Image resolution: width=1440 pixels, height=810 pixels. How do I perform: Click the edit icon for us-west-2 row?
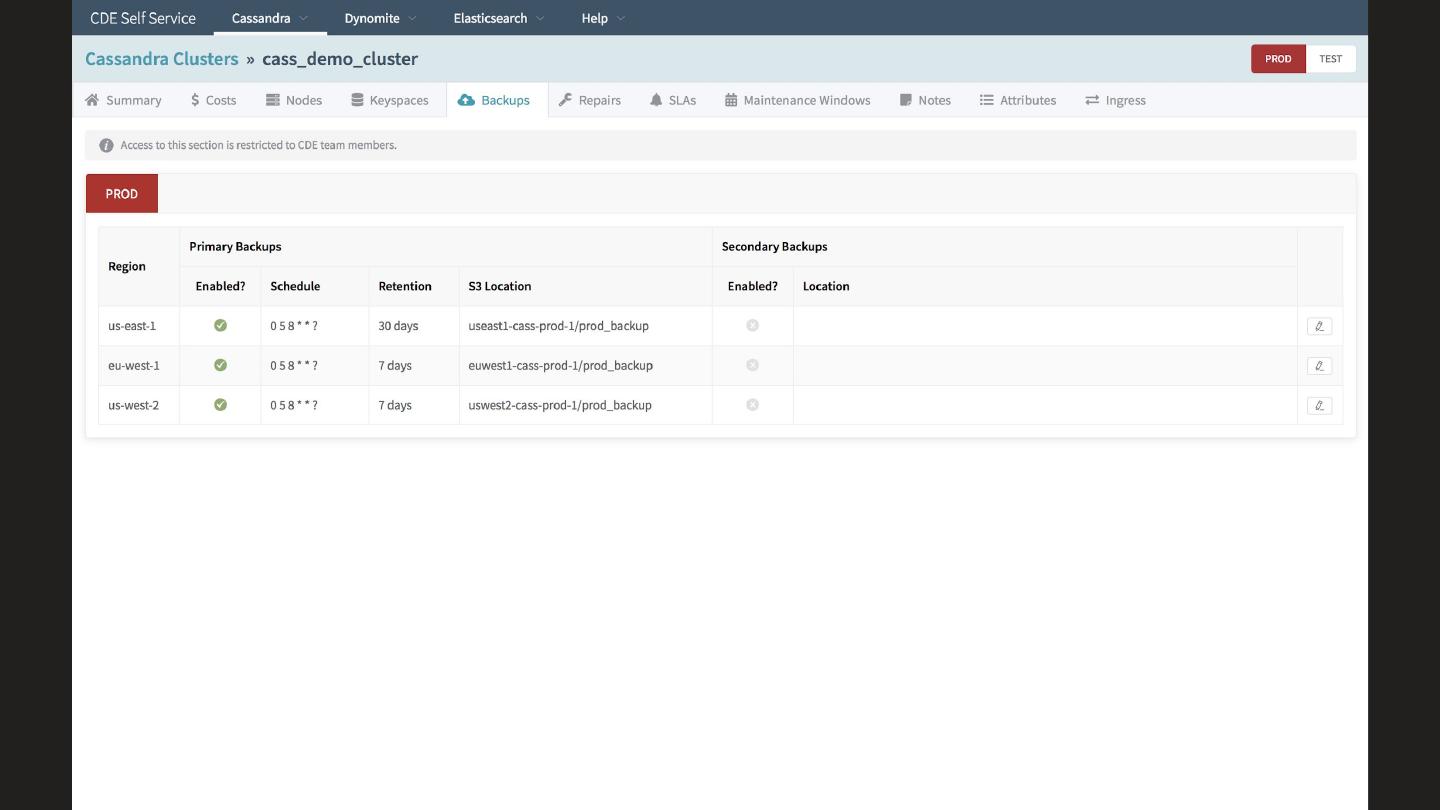pos(1319,406)
